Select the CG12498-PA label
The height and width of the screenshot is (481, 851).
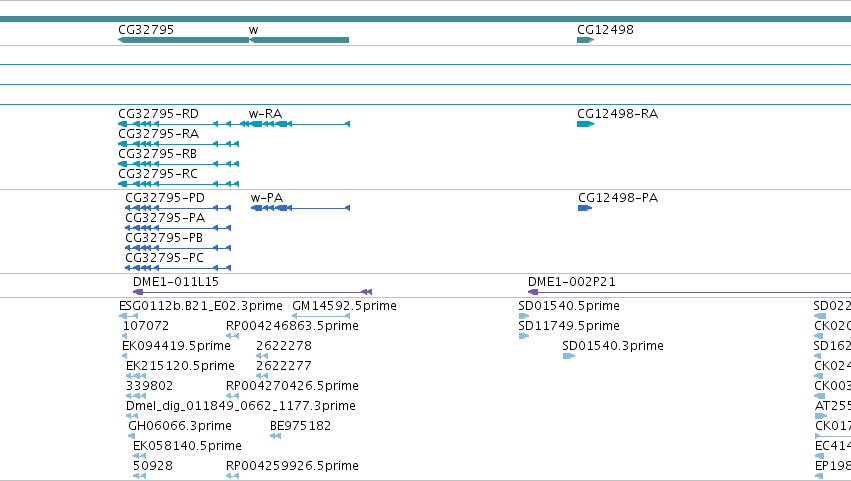tap(618, 198)
